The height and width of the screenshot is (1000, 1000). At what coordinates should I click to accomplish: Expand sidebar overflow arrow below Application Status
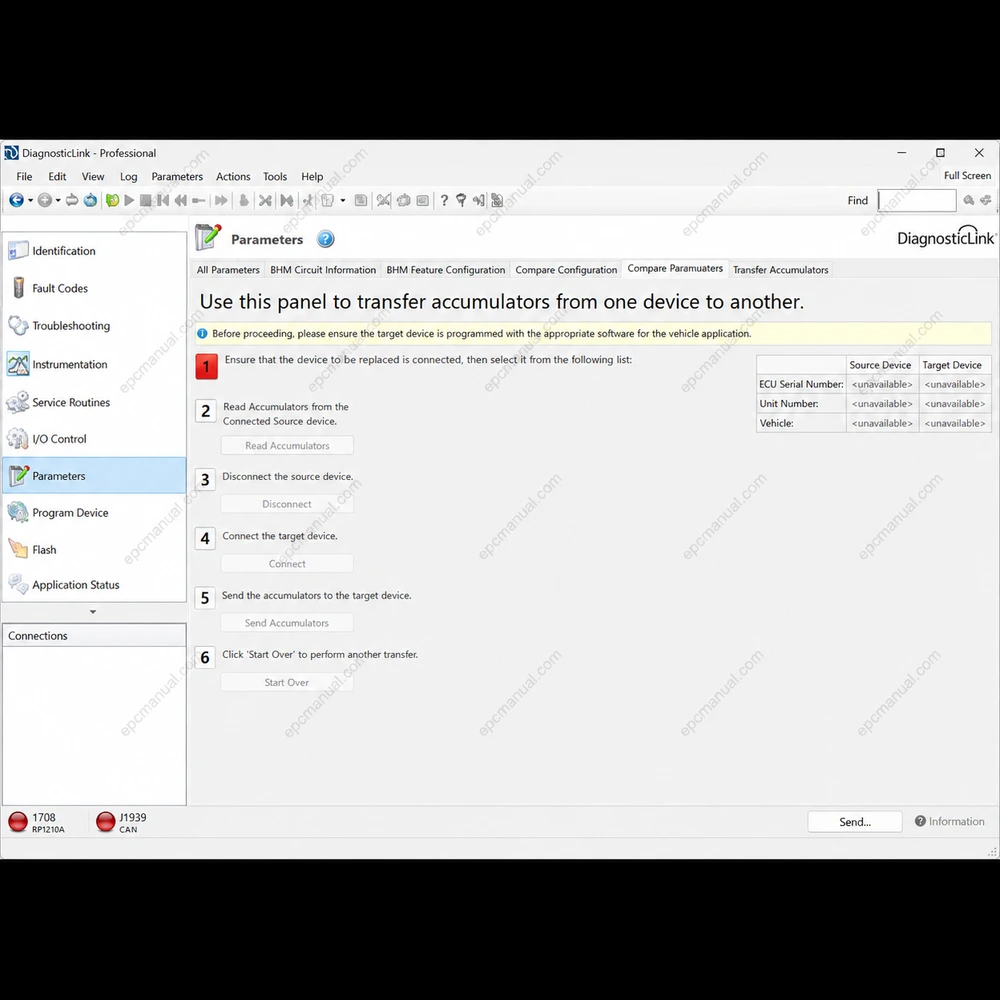click(x=93, y=612)
